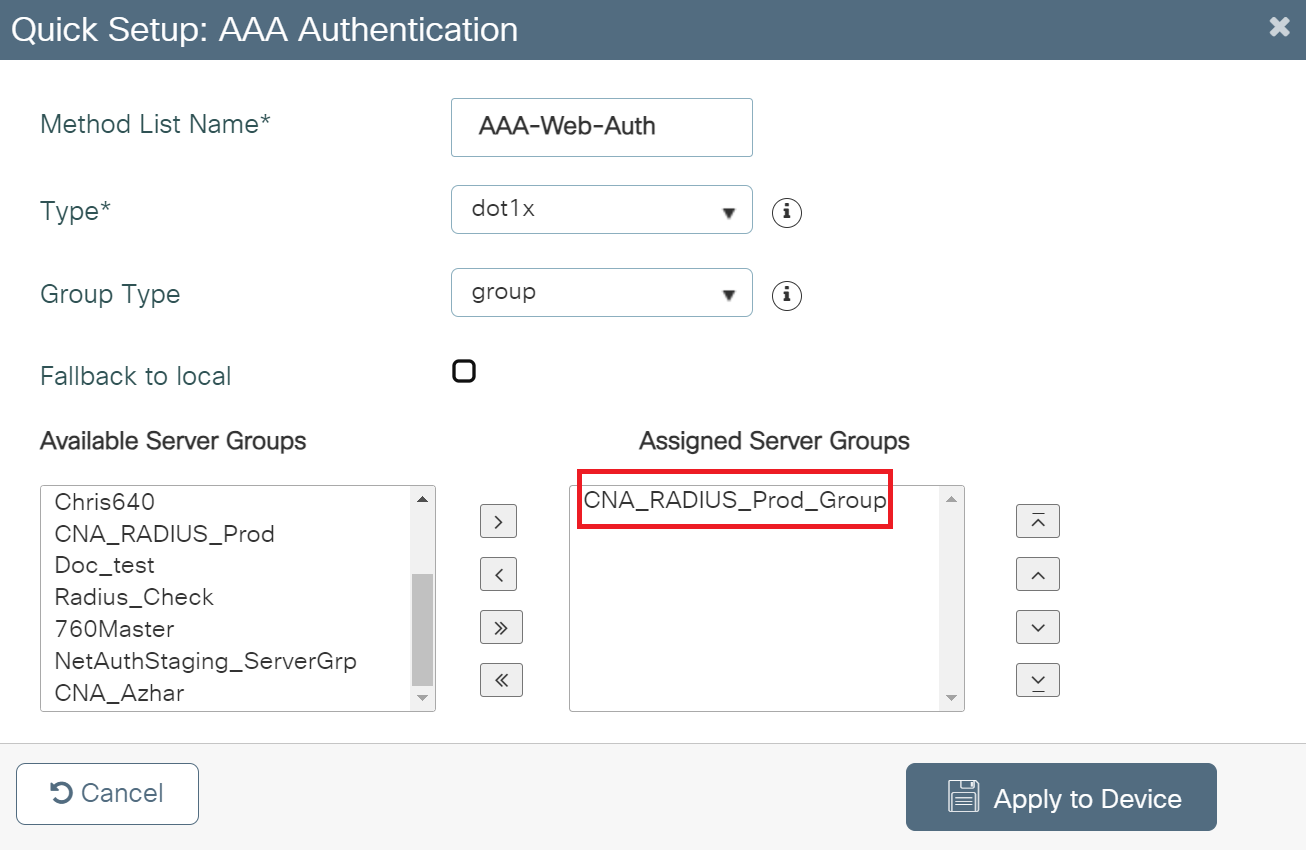Move assigned group to bottom of list
The height and width of the screenshot is (850, 1306).
(x=1037, y=680)
